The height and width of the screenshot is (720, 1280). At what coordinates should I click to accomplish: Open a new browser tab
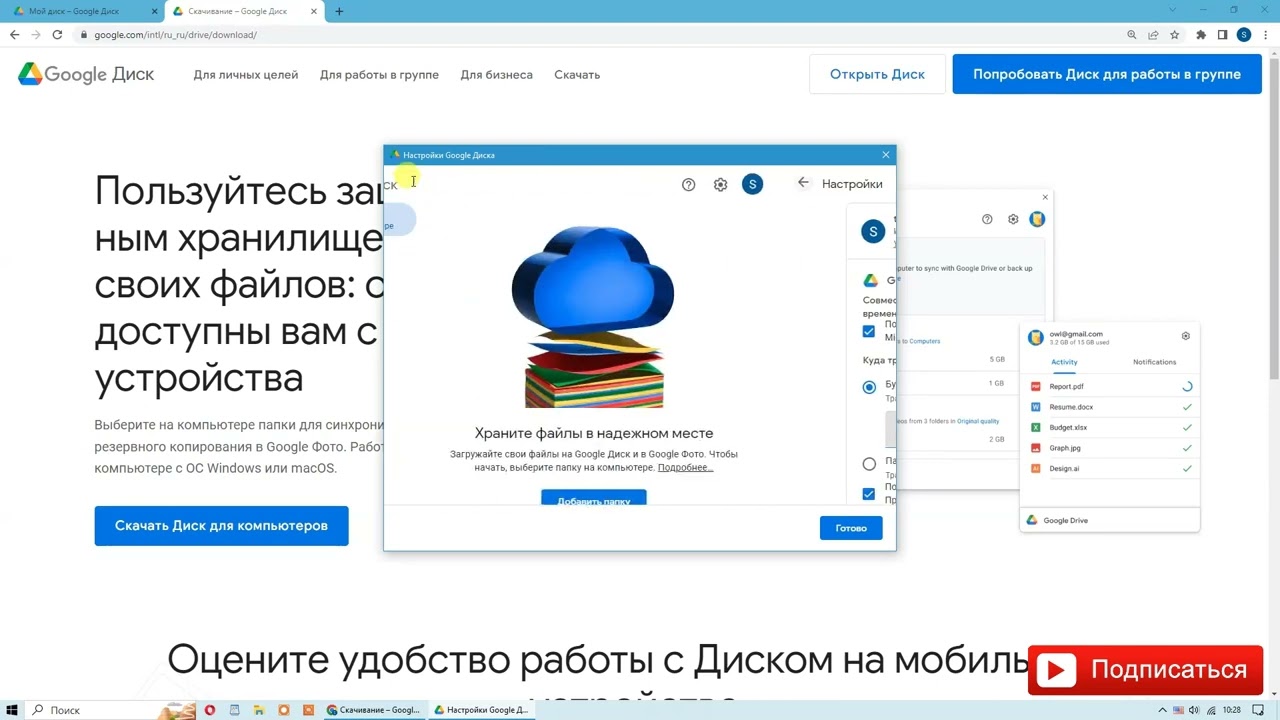pos(339,11)
